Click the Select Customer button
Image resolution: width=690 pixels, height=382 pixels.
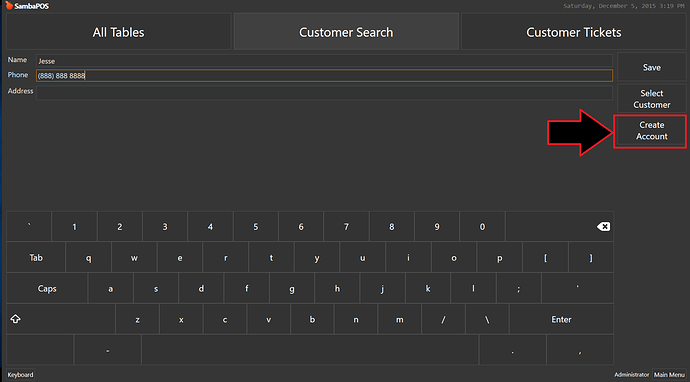tap(651, 99)
